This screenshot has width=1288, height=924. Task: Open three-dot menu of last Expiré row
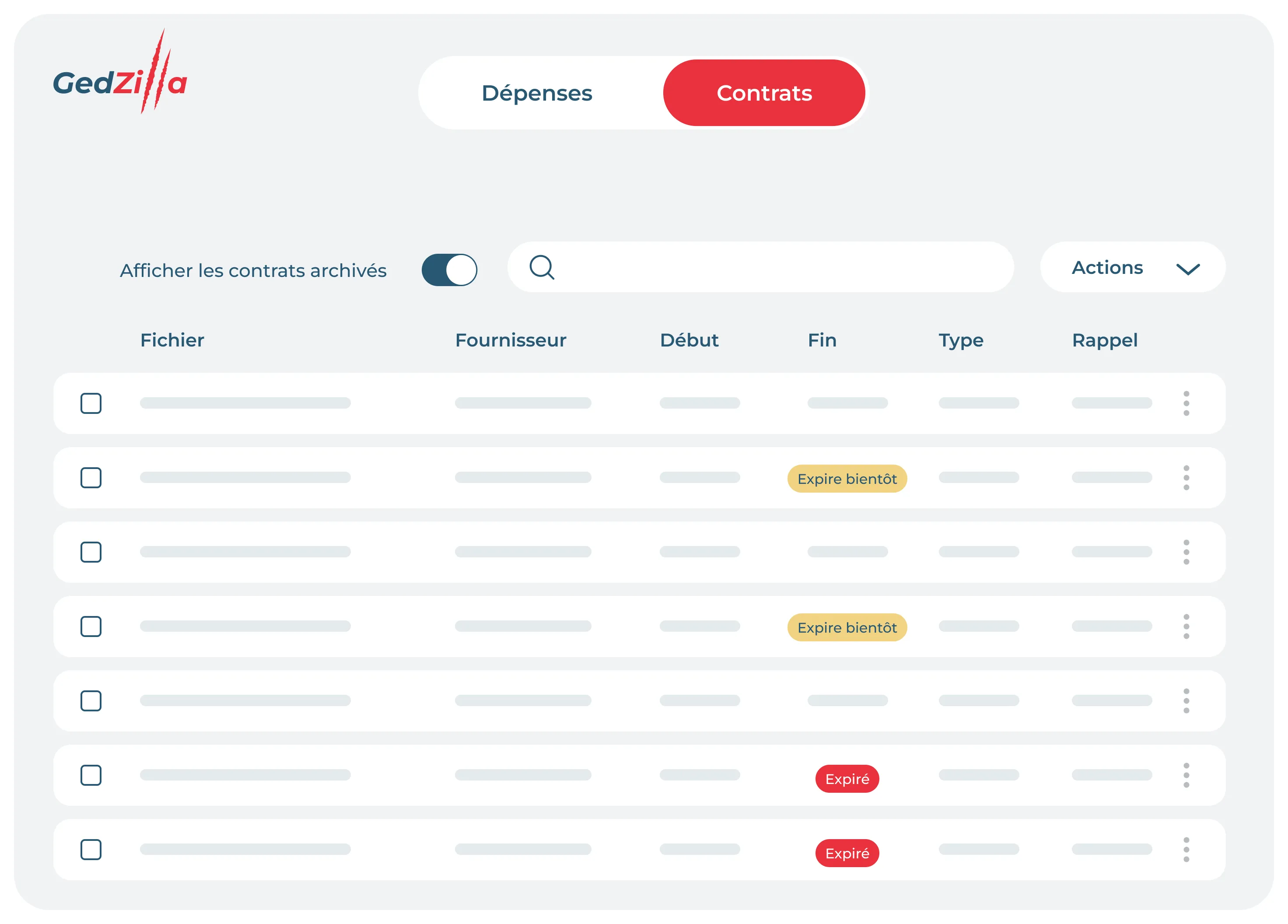[1186, 850]
